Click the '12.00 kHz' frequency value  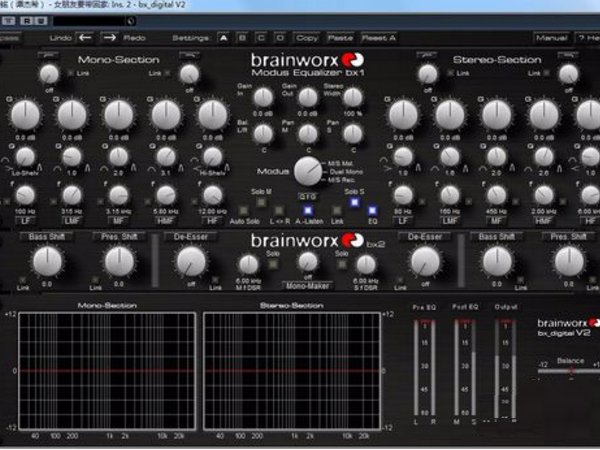tap(212, 211)
